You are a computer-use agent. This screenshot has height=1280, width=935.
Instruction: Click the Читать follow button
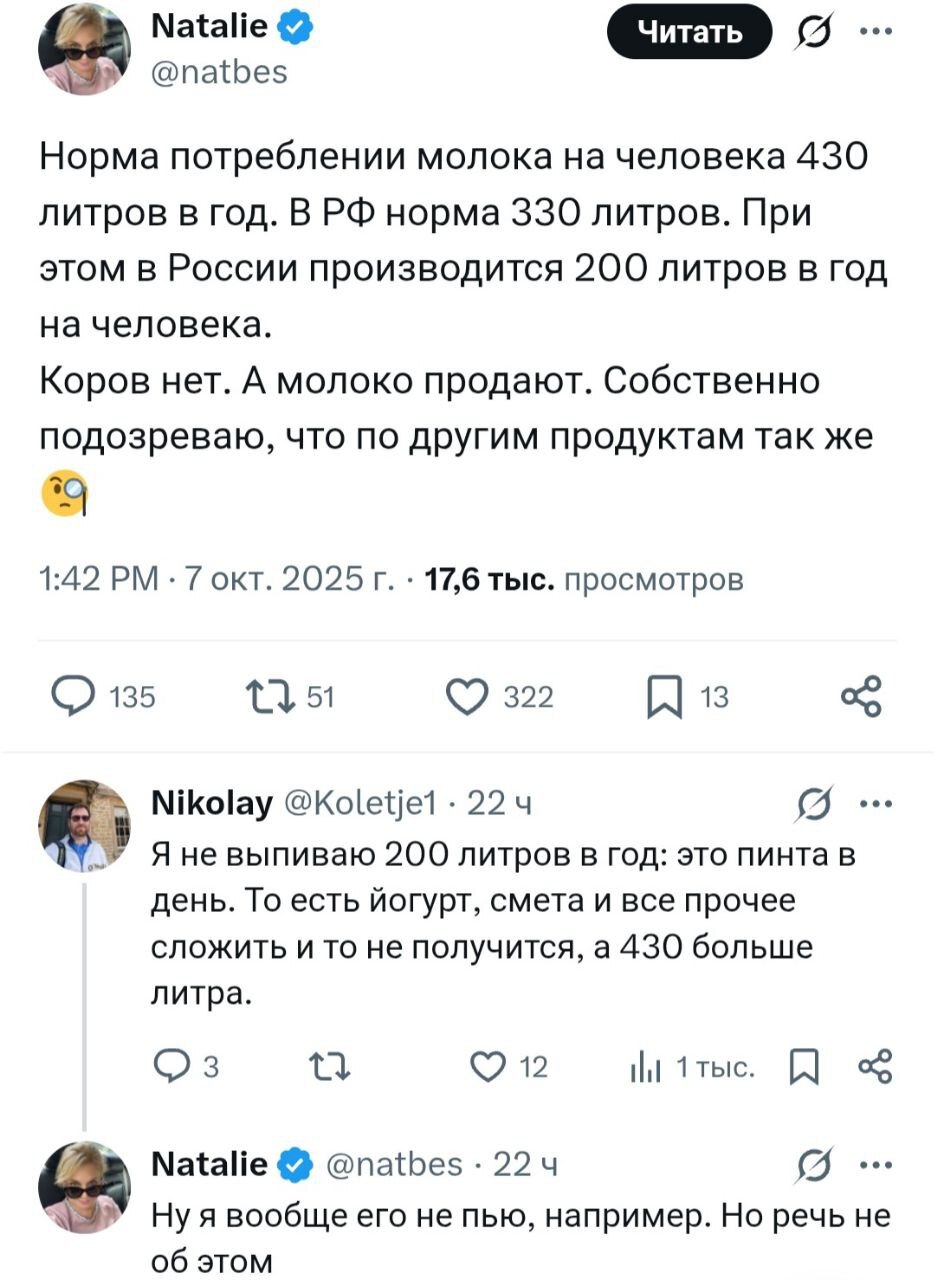pyautogui.click(x=690, y=32)
